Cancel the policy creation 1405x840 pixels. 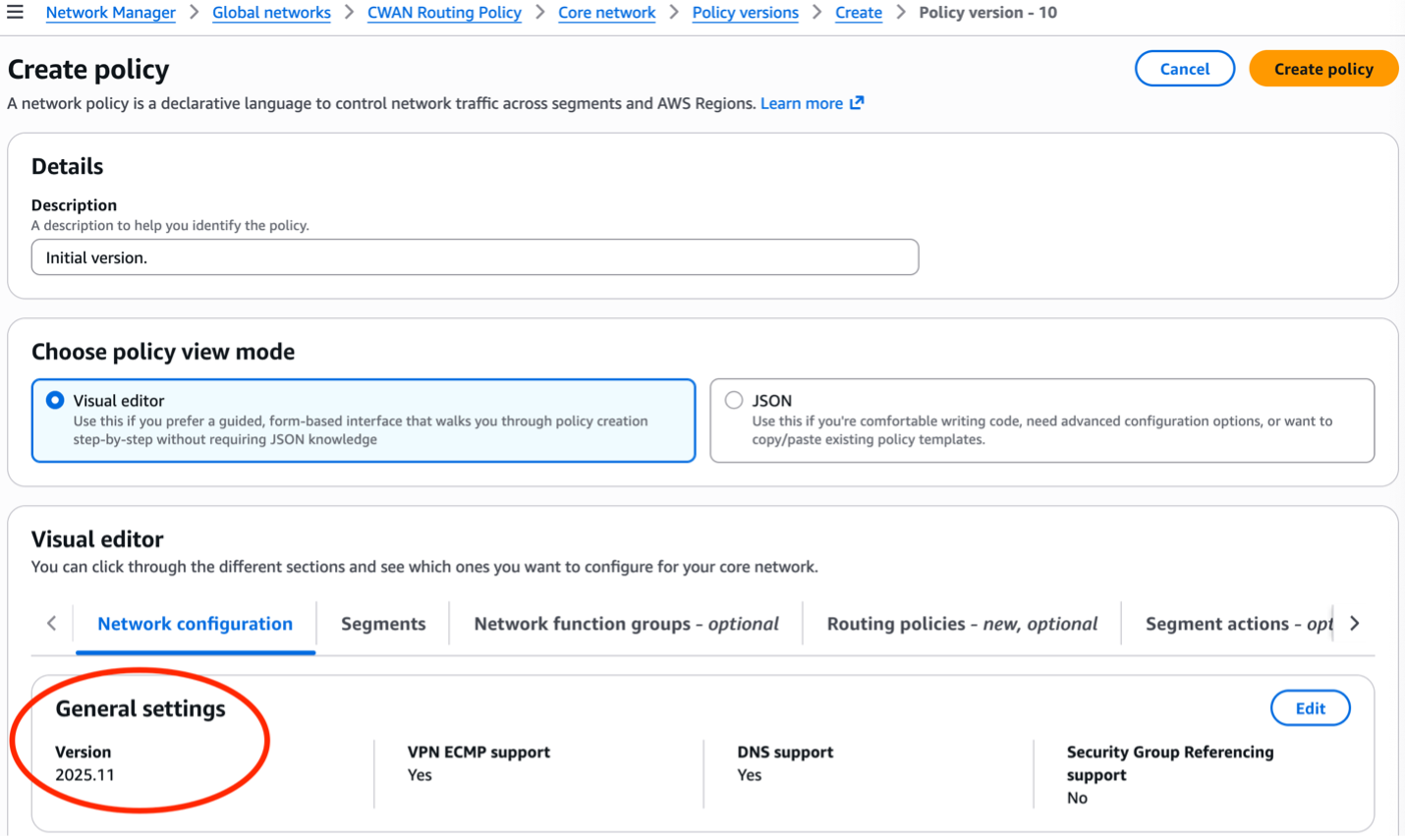pyautogui.click(x=1184, y=68)
